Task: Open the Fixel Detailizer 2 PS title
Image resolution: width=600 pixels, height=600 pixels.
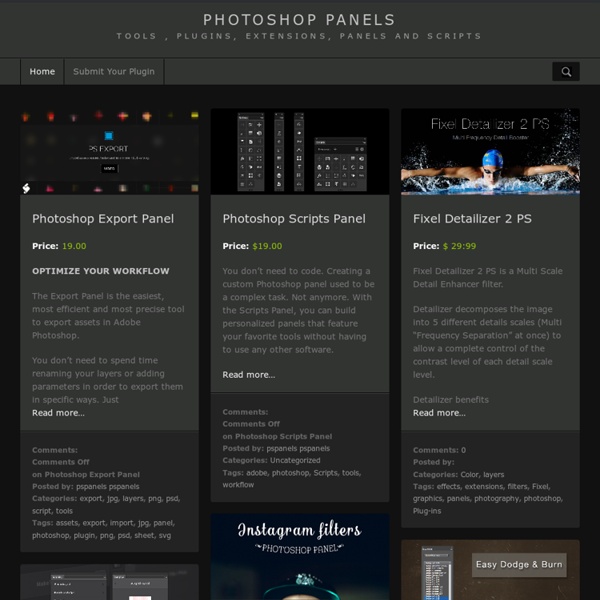Action: pyautogui.click(x=472, y=219)
